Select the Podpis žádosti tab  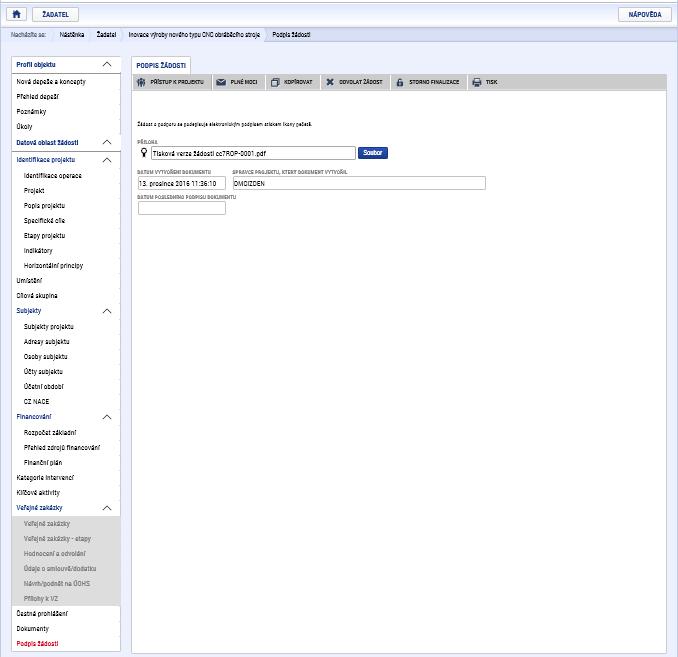point(161,65)
